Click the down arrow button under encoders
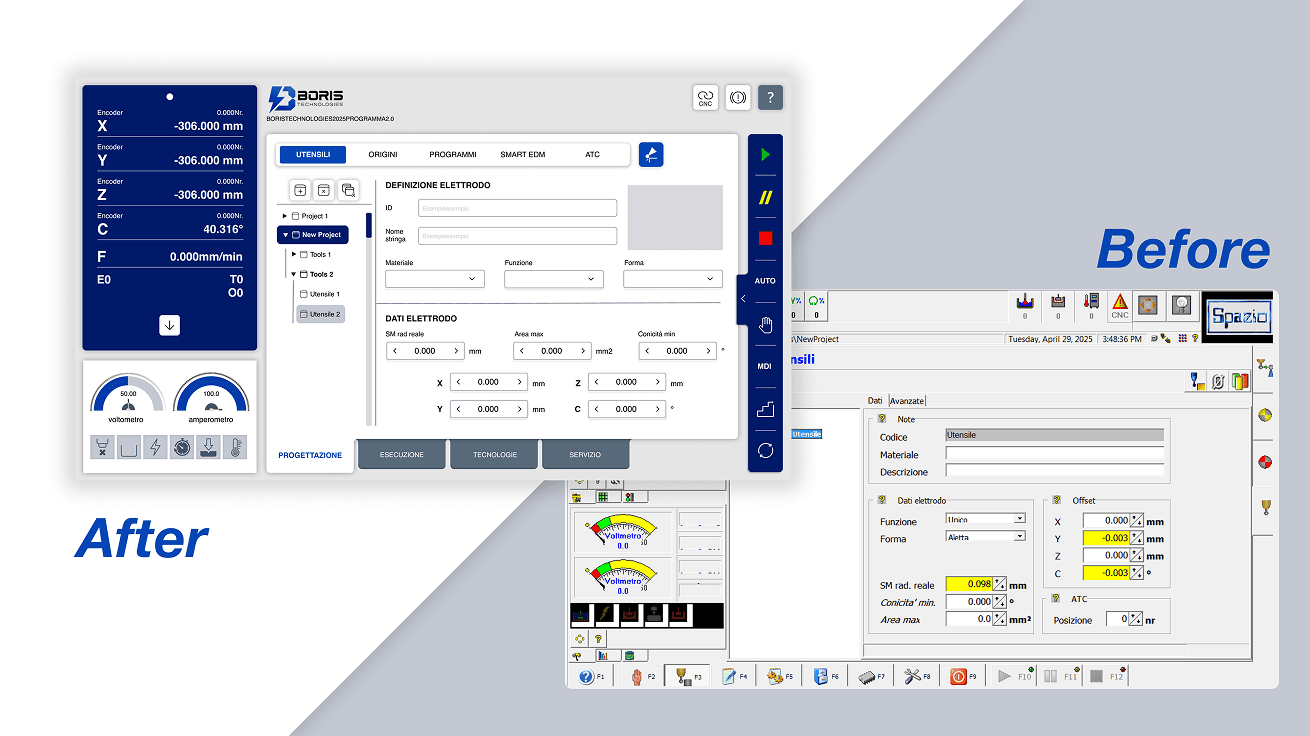 point(170,325)
